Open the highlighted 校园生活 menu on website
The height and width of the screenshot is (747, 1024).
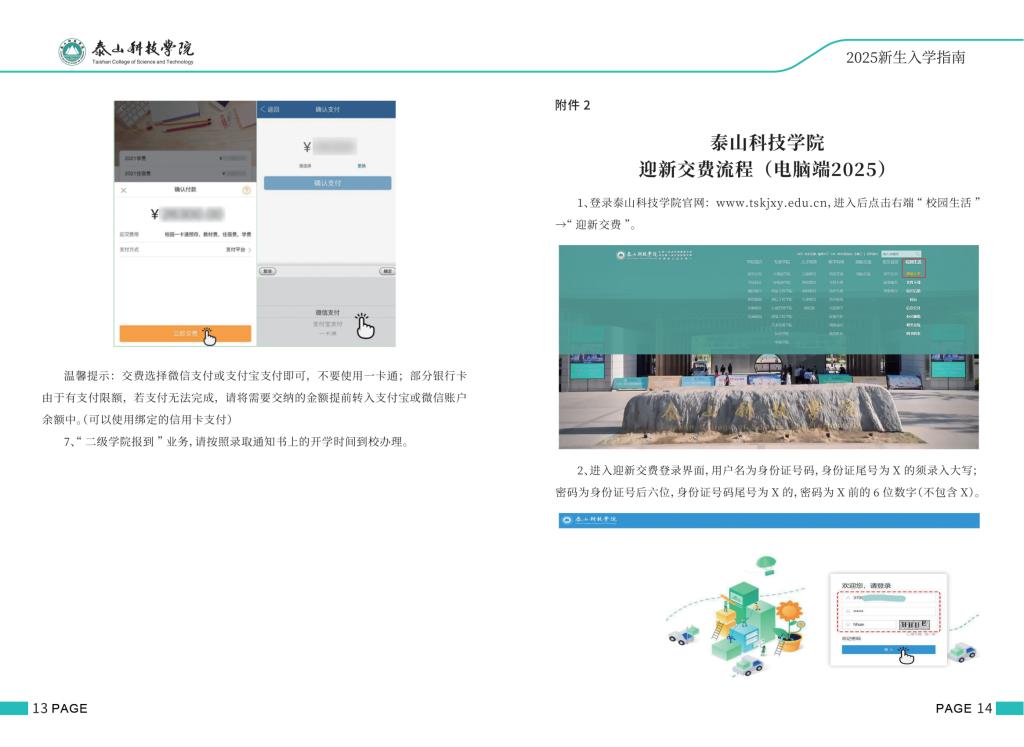click(x=912, y=262)
